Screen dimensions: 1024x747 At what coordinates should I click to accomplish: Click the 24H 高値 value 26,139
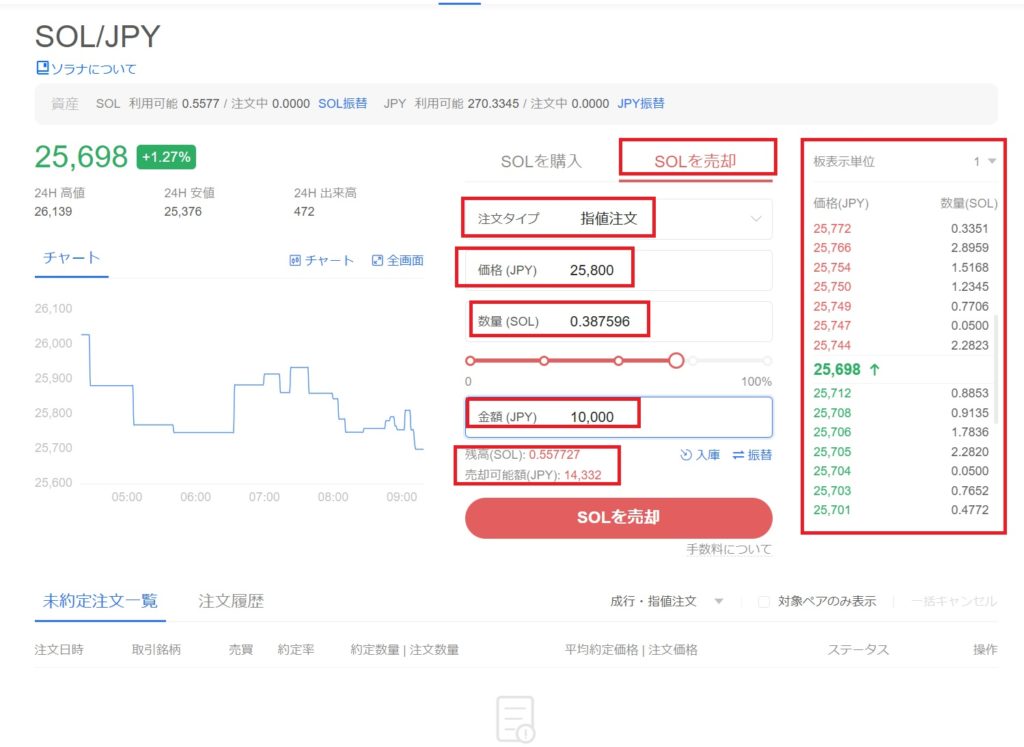pyautogui.click(x=54, y=212)
